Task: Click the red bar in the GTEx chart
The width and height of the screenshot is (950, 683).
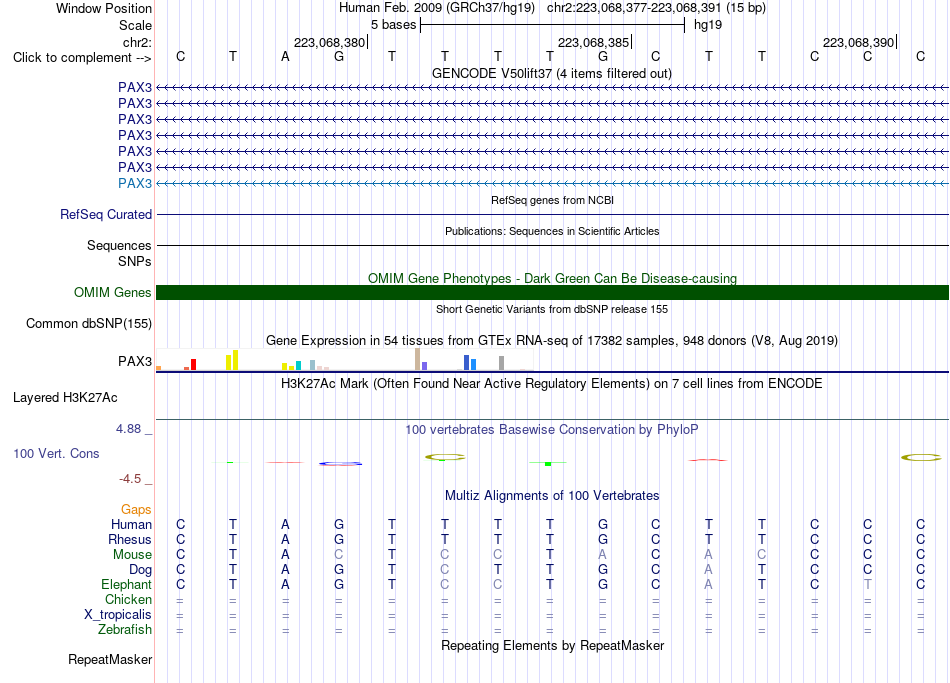Action: coord(193,364)
